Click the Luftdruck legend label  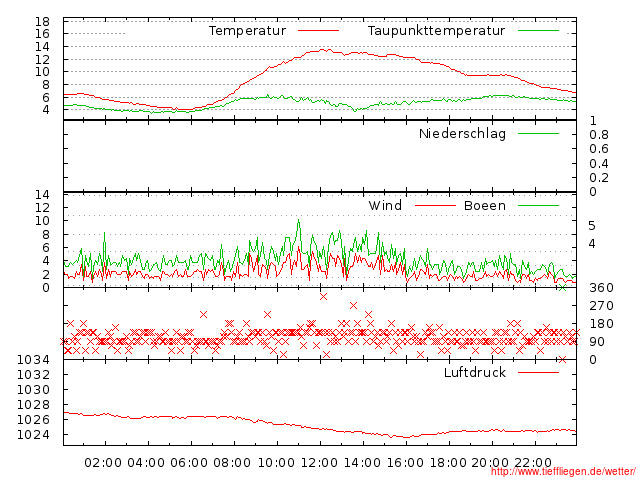click(475, 372)
